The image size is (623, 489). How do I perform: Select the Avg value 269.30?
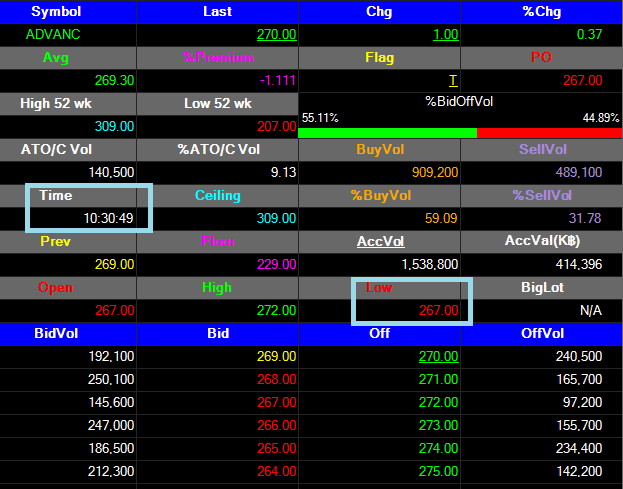114,81
